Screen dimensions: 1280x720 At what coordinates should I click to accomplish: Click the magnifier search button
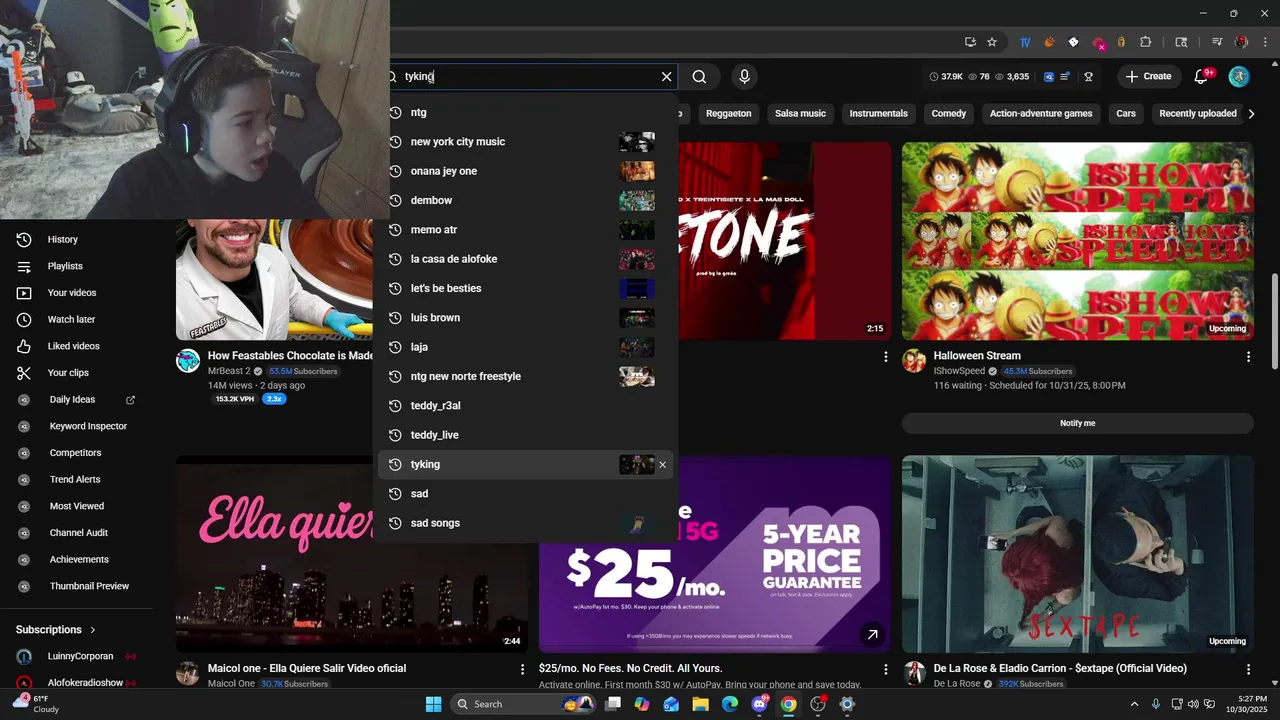(x=700, y=77)
